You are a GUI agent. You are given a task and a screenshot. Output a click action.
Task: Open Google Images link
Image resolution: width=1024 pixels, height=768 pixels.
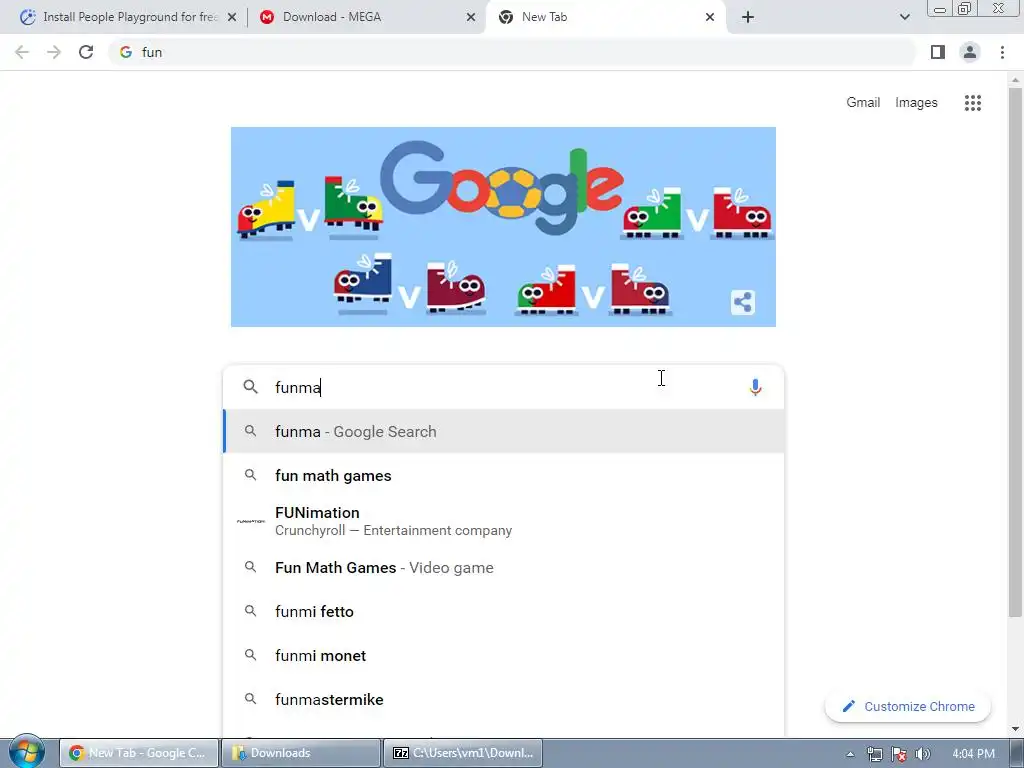tap(916, 103)
